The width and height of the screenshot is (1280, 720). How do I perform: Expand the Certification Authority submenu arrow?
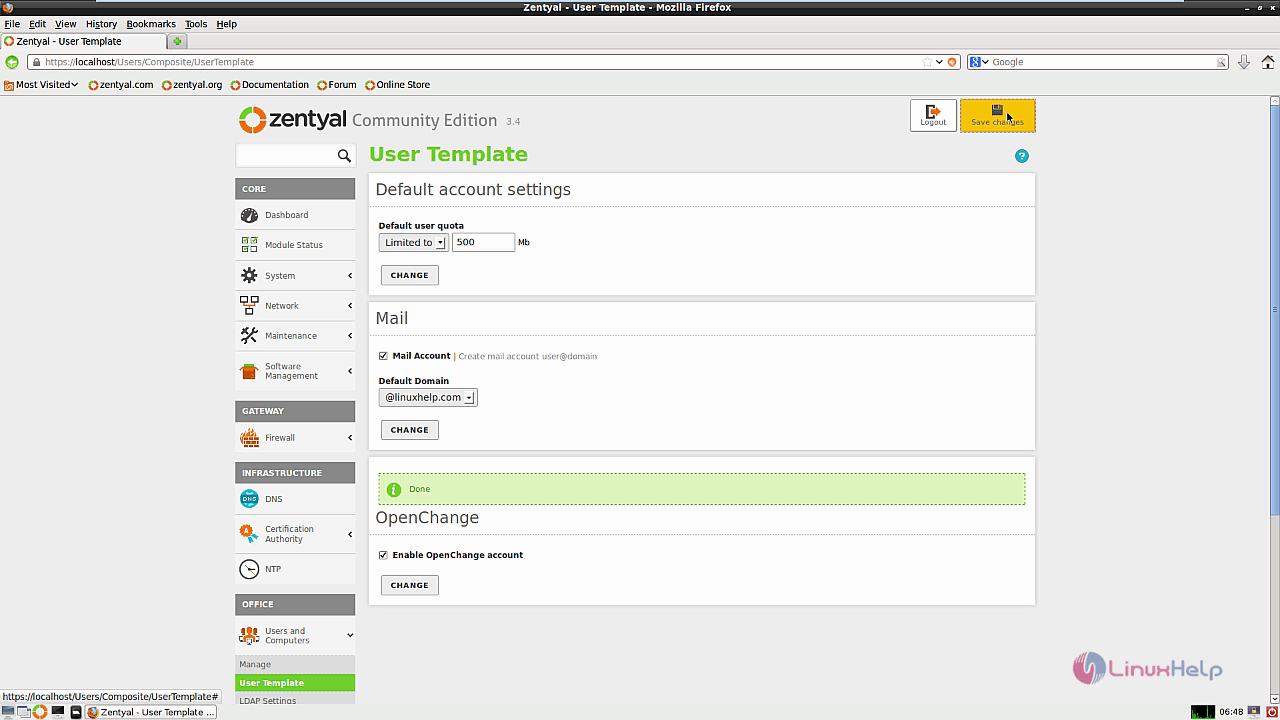pyautogui.click(x=350, y=534)
